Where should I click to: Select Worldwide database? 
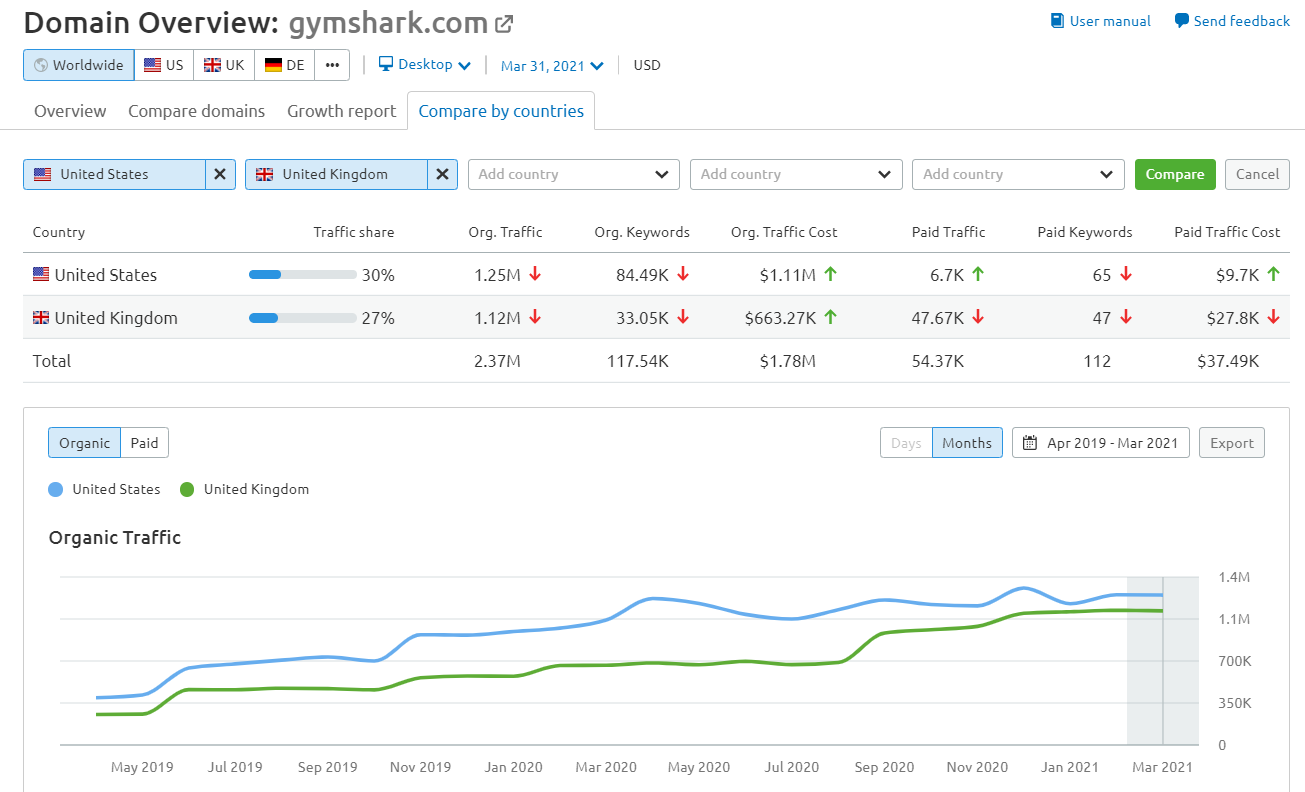[79, 65]
